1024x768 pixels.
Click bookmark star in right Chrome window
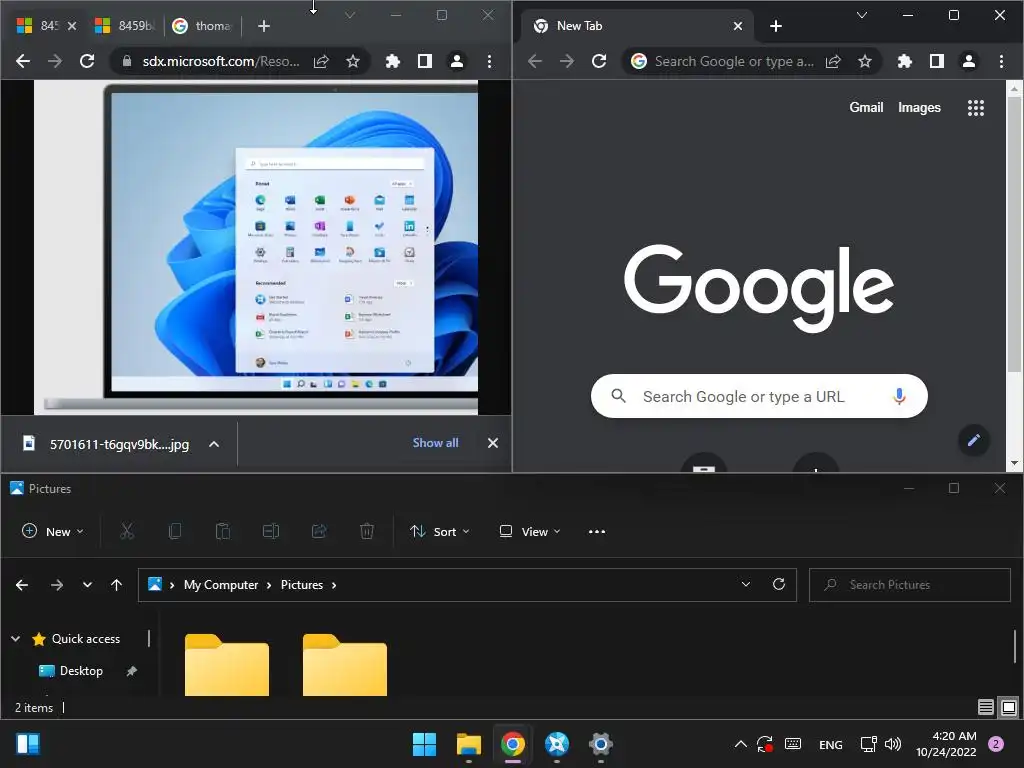click(865, 61)
